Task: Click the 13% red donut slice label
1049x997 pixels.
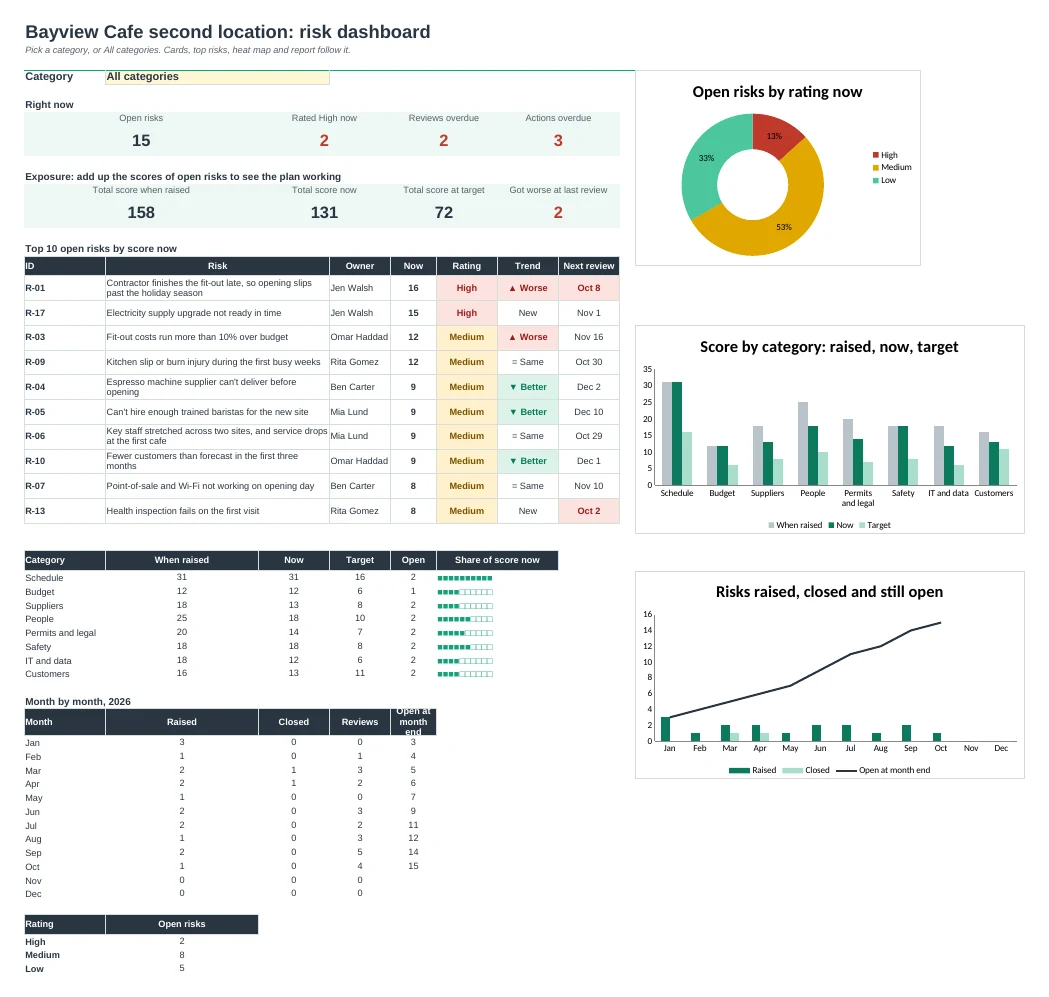Action: pyautogui.click(x=774, y=137)
